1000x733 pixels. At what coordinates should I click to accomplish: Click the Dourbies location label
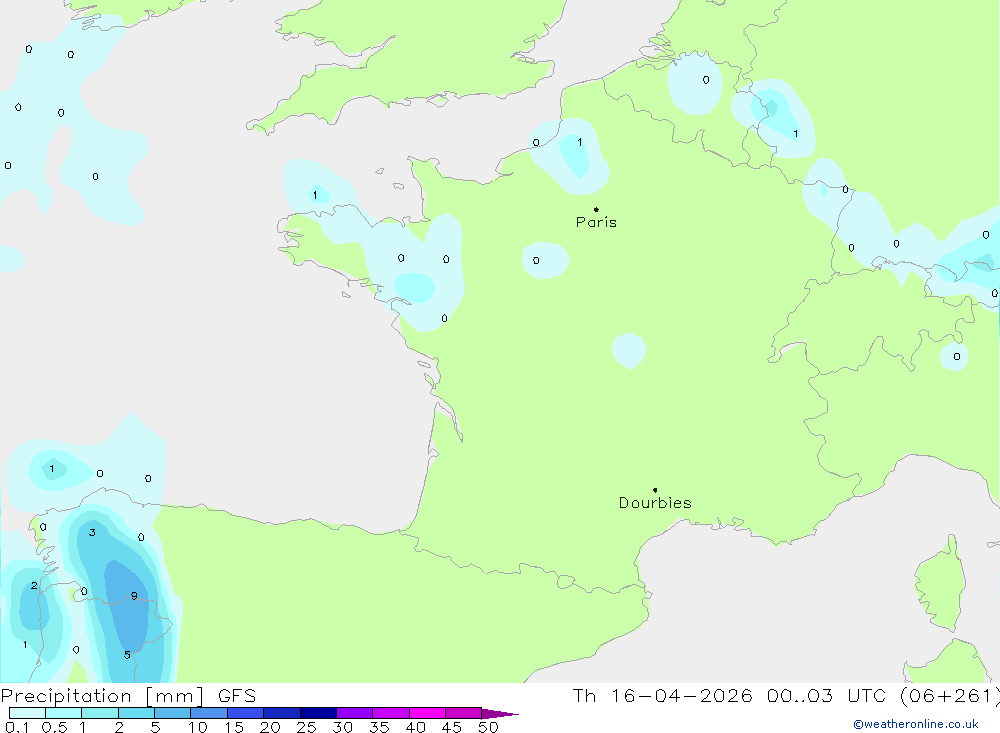click(655, 503)
